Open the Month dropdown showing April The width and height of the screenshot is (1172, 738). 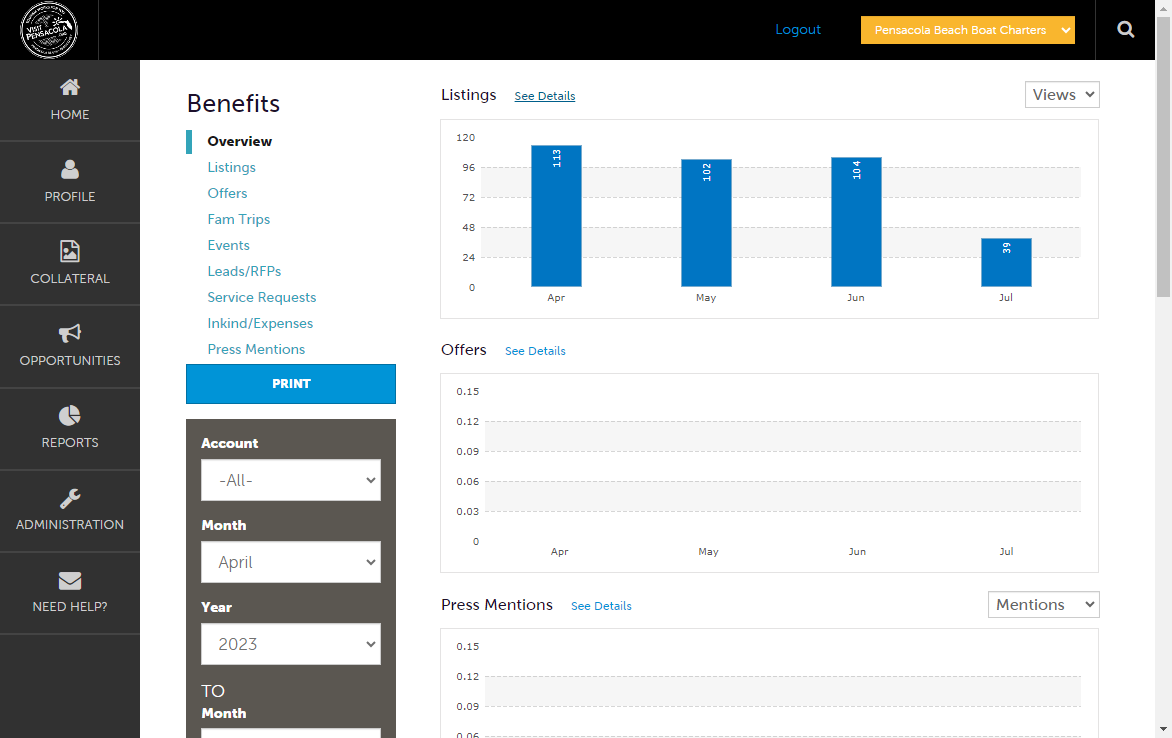point(291,562)
